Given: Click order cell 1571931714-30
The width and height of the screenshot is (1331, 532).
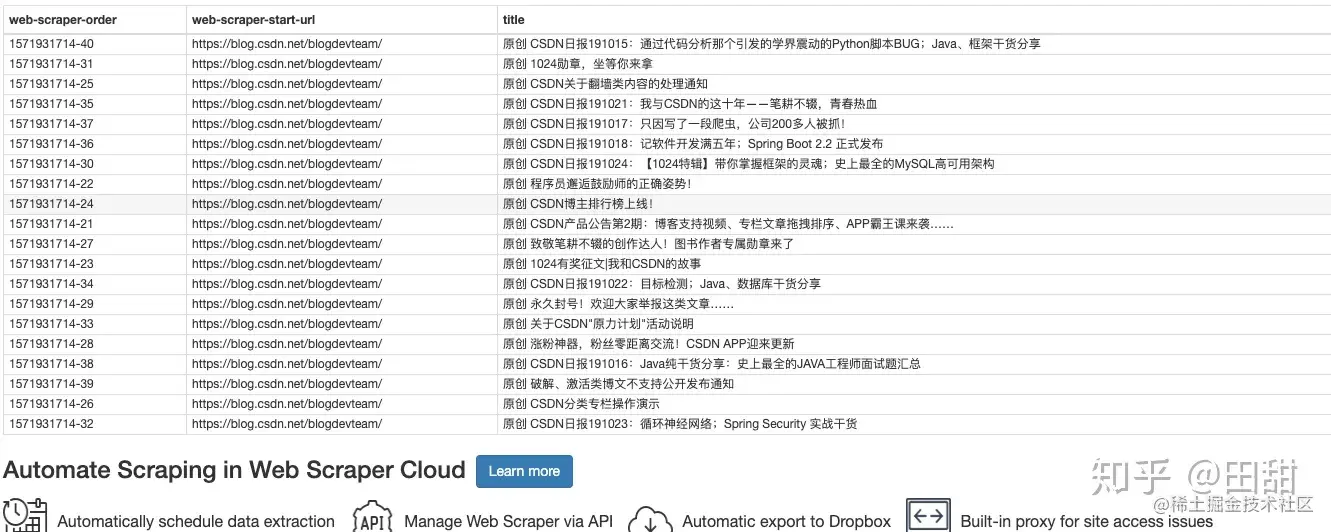Looking at the screenshot, I should tap(51, 164).
